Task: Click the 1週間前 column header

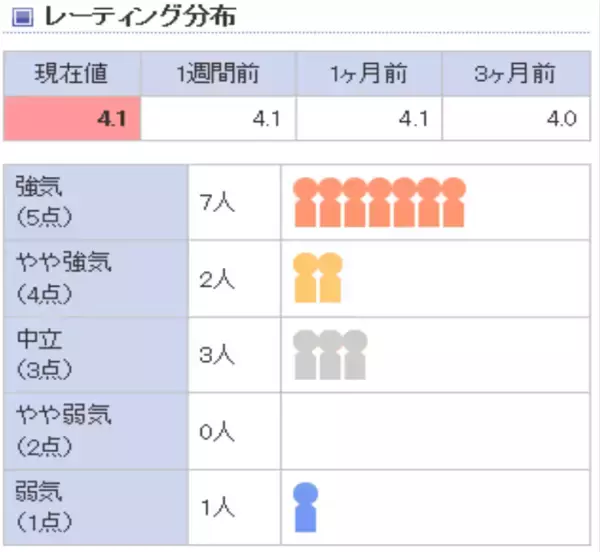Action: [x=218, y=73]
